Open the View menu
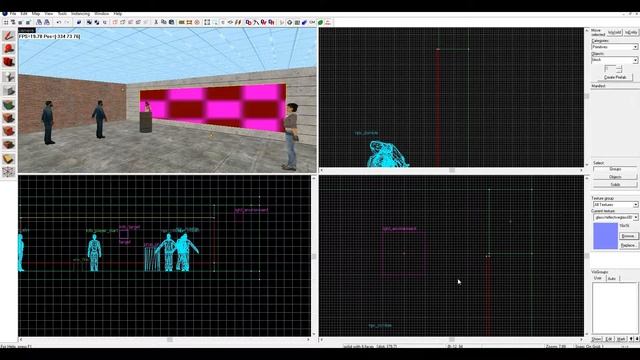This screenshot has width=640, height=360. coord(49,14)
